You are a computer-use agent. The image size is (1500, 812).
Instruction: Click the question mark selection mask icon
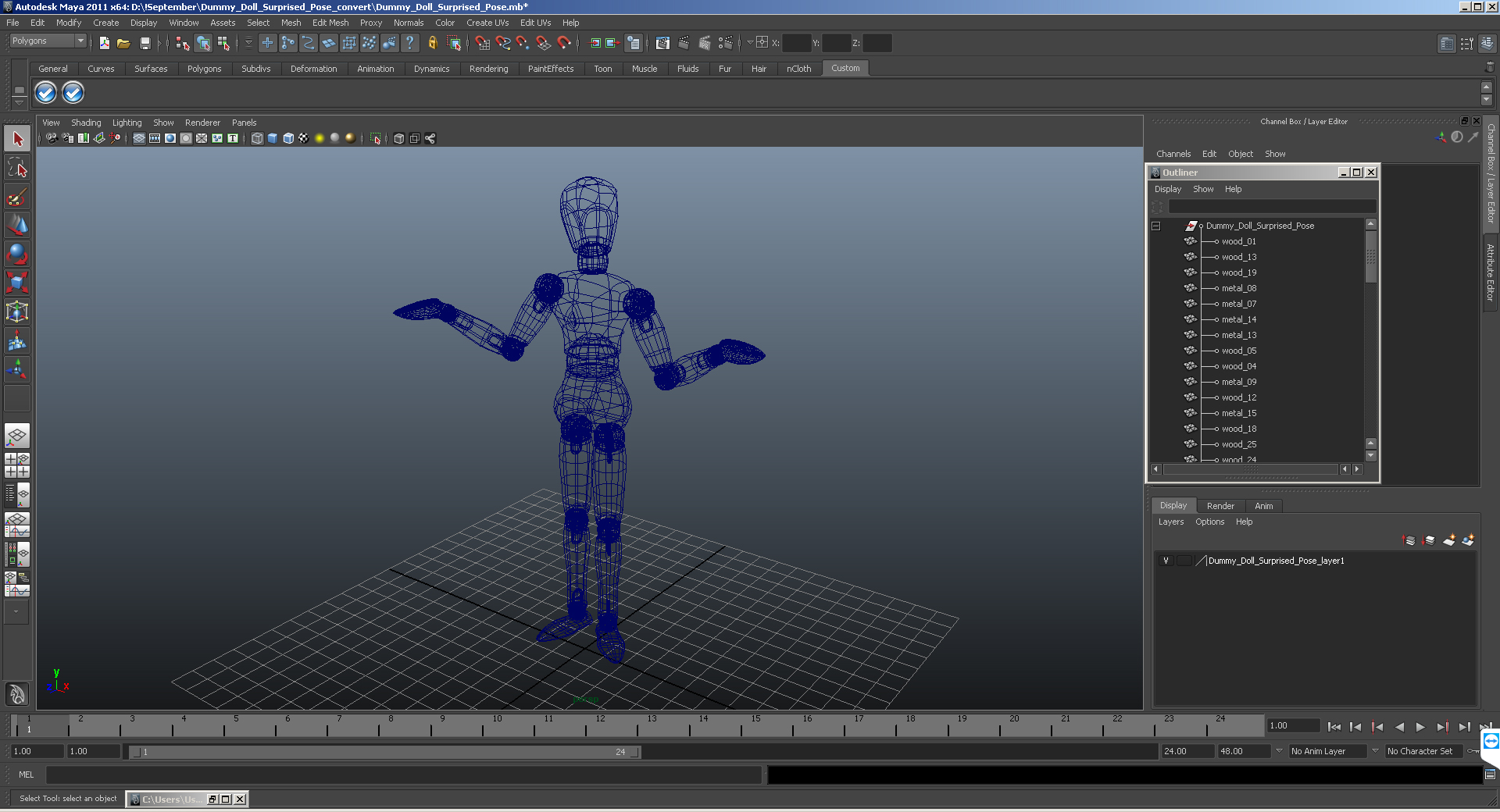409,43
